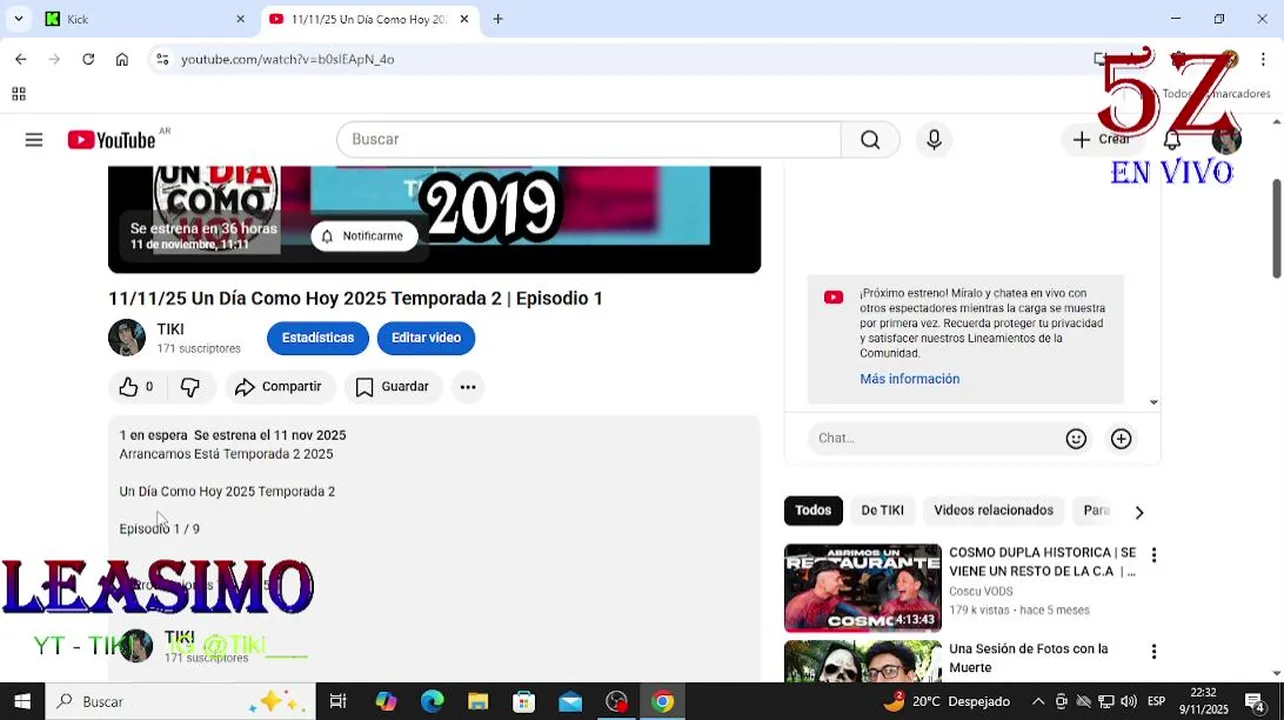Show more filter chips with right chevron

click(1139, 512)
